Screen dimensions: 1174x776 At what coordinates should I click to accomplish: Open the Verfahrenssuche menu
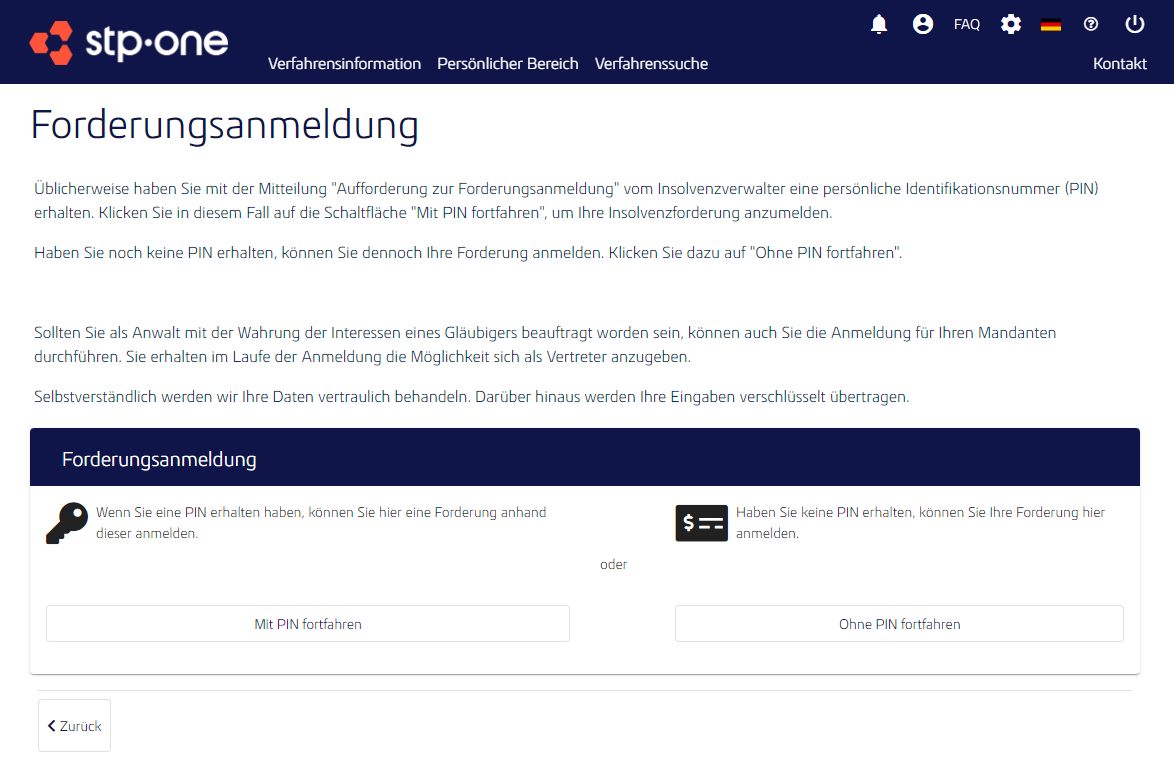[651, 63]
